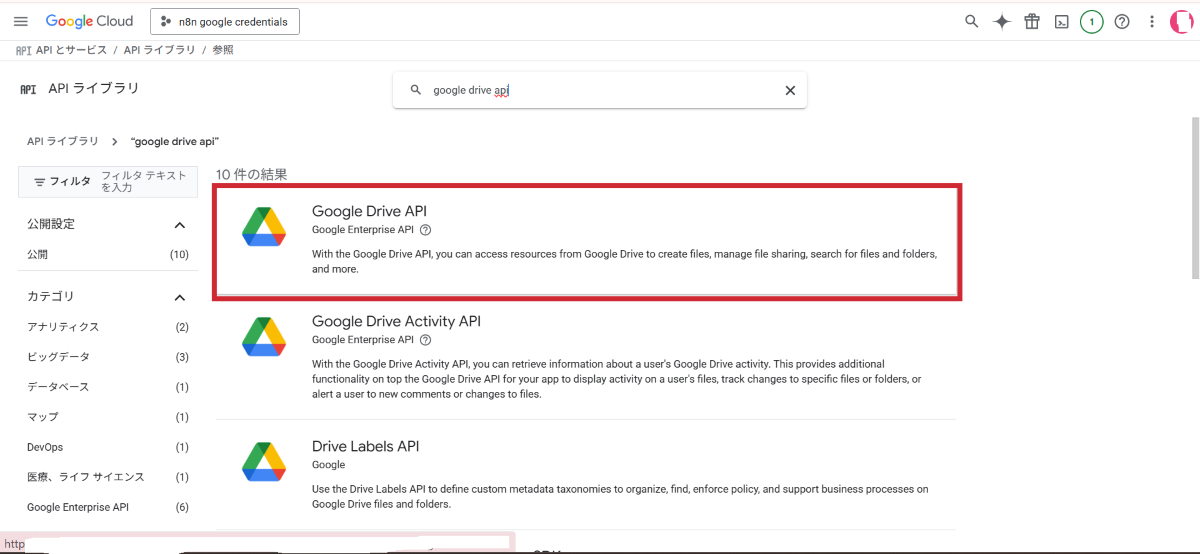Screen dimensions: 1200x554
Task: Select the Google Drive API result
Action: pos(370,211)
